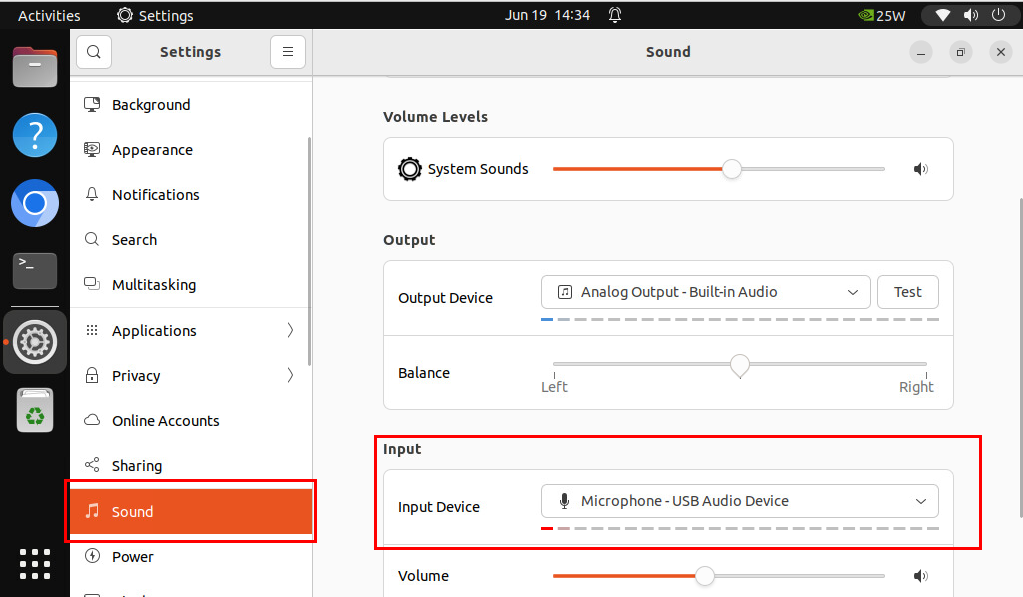1023x597 pixels.
Task: Expand the Input Device microphone dropdown
Action: tap(739, 501)
